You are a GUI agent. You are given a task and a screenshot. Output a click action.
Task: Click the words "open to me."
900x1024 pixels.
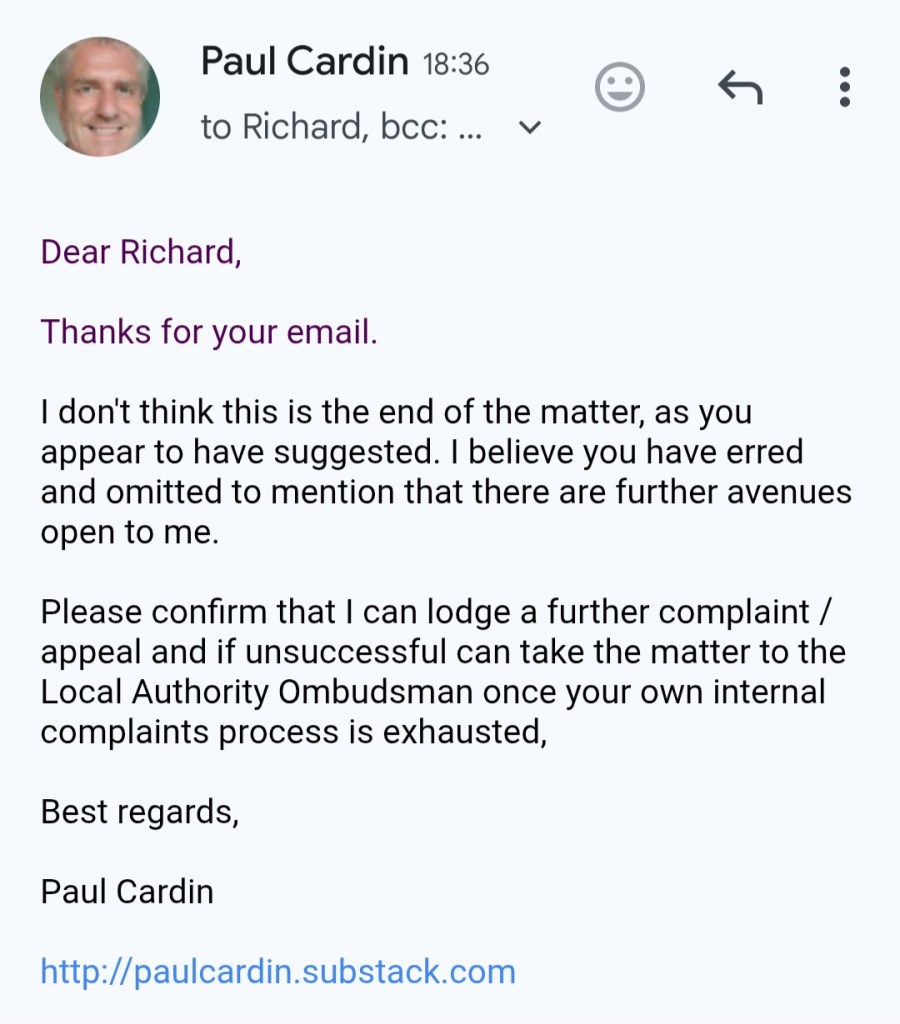(129, 531)
